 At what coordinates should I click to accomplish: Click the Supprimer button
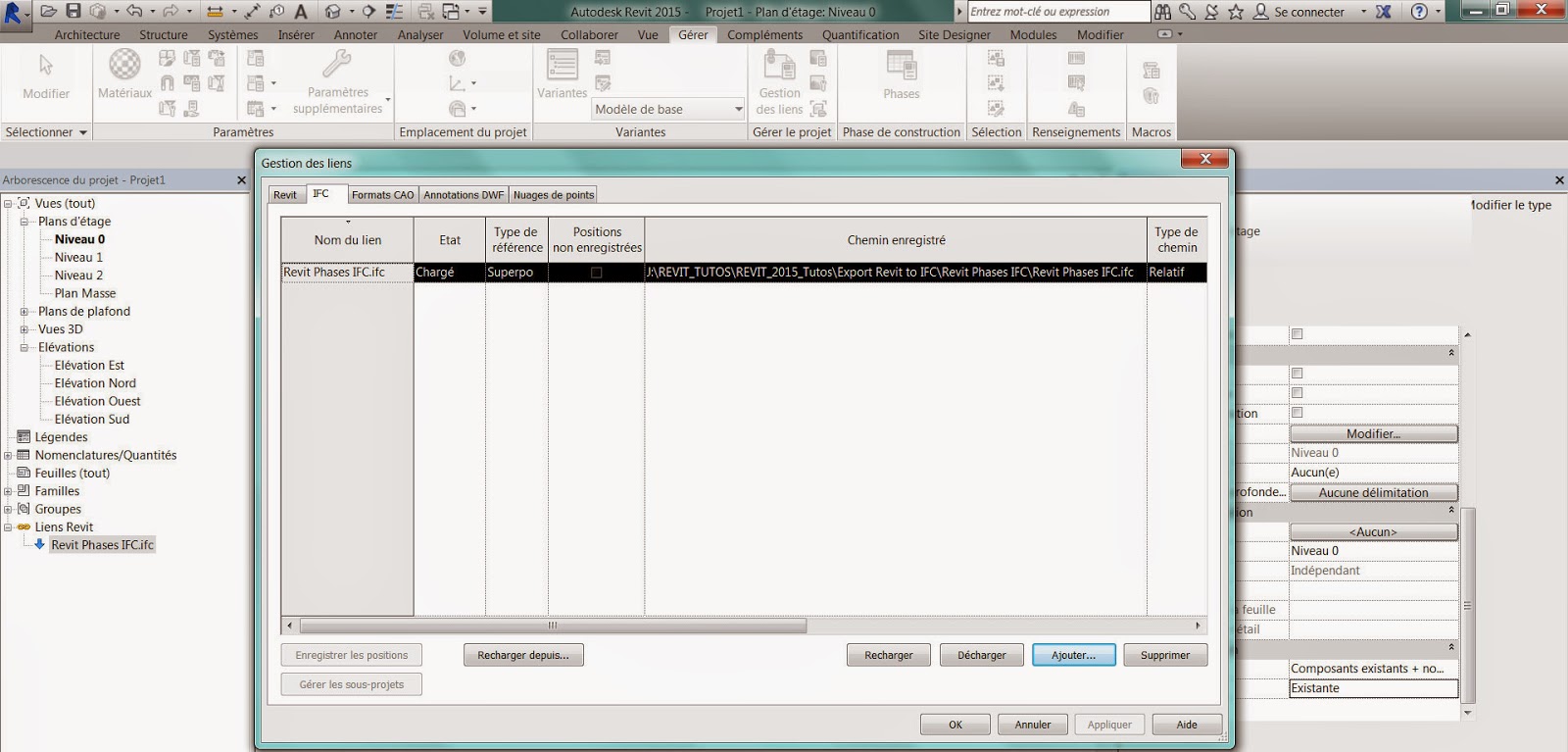(1165, 655)
